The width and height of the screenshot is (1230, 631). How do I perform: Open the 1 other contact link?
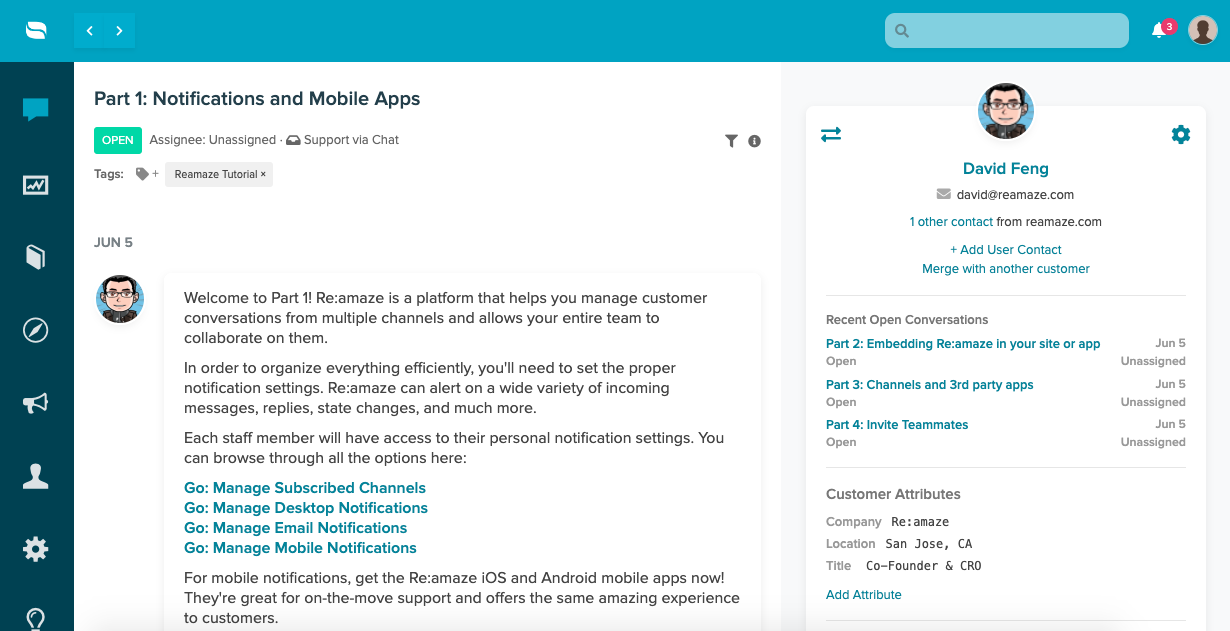pyautogui.click(x=951, y=222)
